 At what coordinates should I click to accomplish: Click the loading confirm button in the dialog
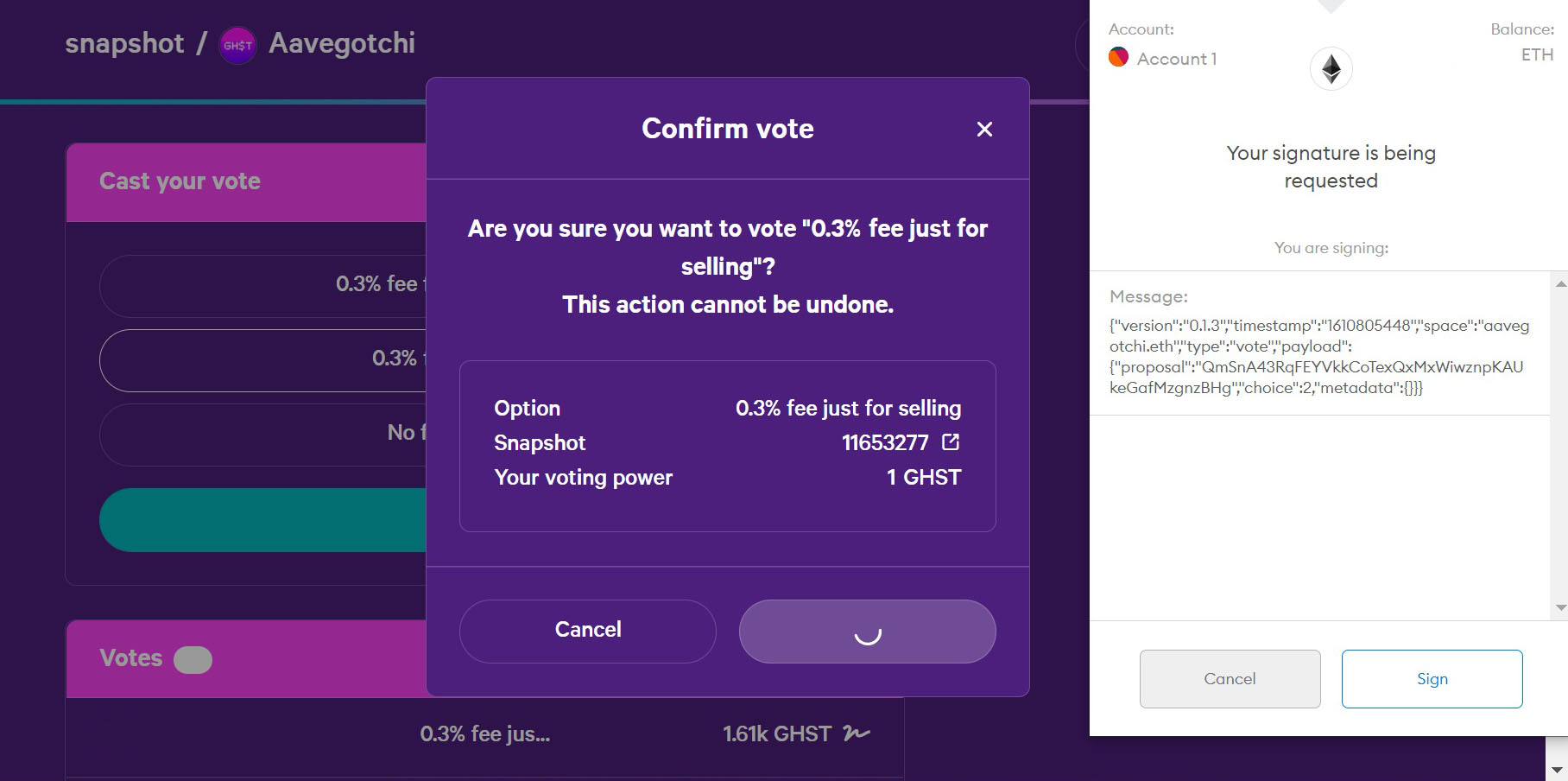click(x=867, y=632)
